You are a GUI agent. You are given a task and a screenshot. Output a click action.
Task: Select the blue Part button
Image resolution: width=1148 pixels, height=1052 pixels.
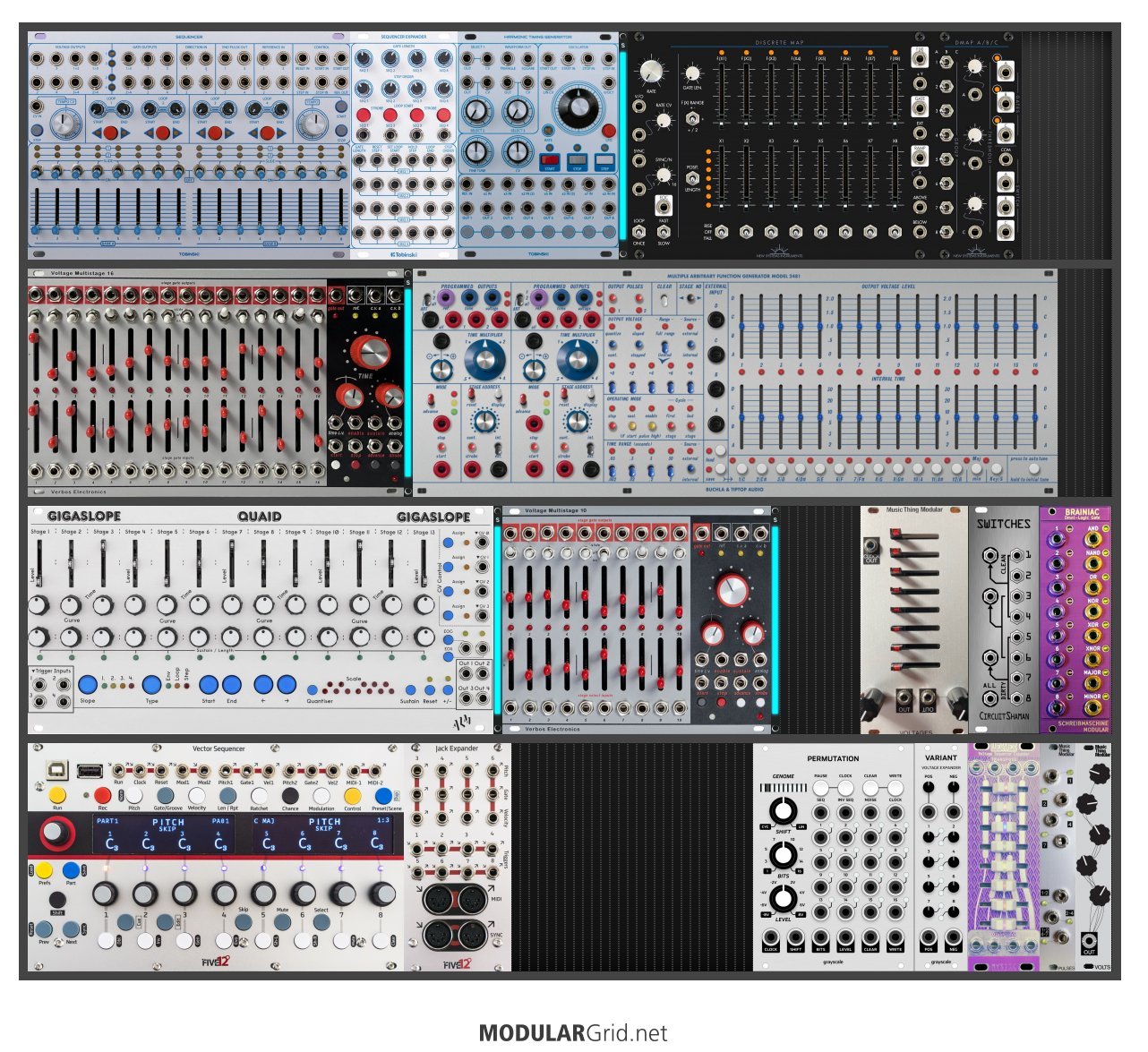(x=72, y=870)
